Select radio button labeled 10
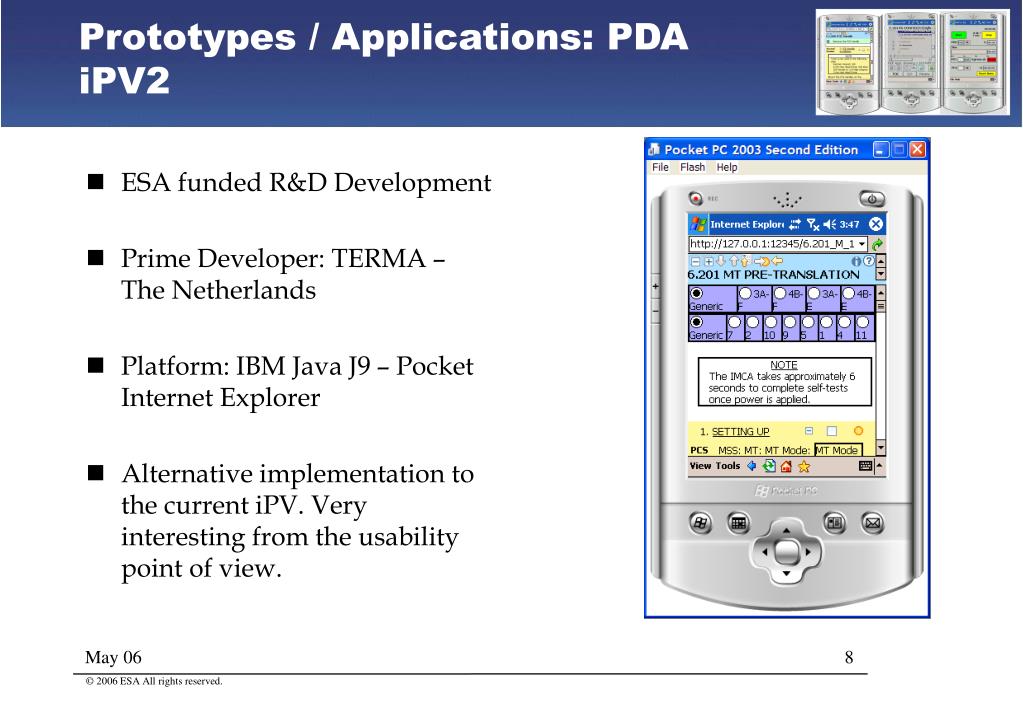 click(771, 322)
